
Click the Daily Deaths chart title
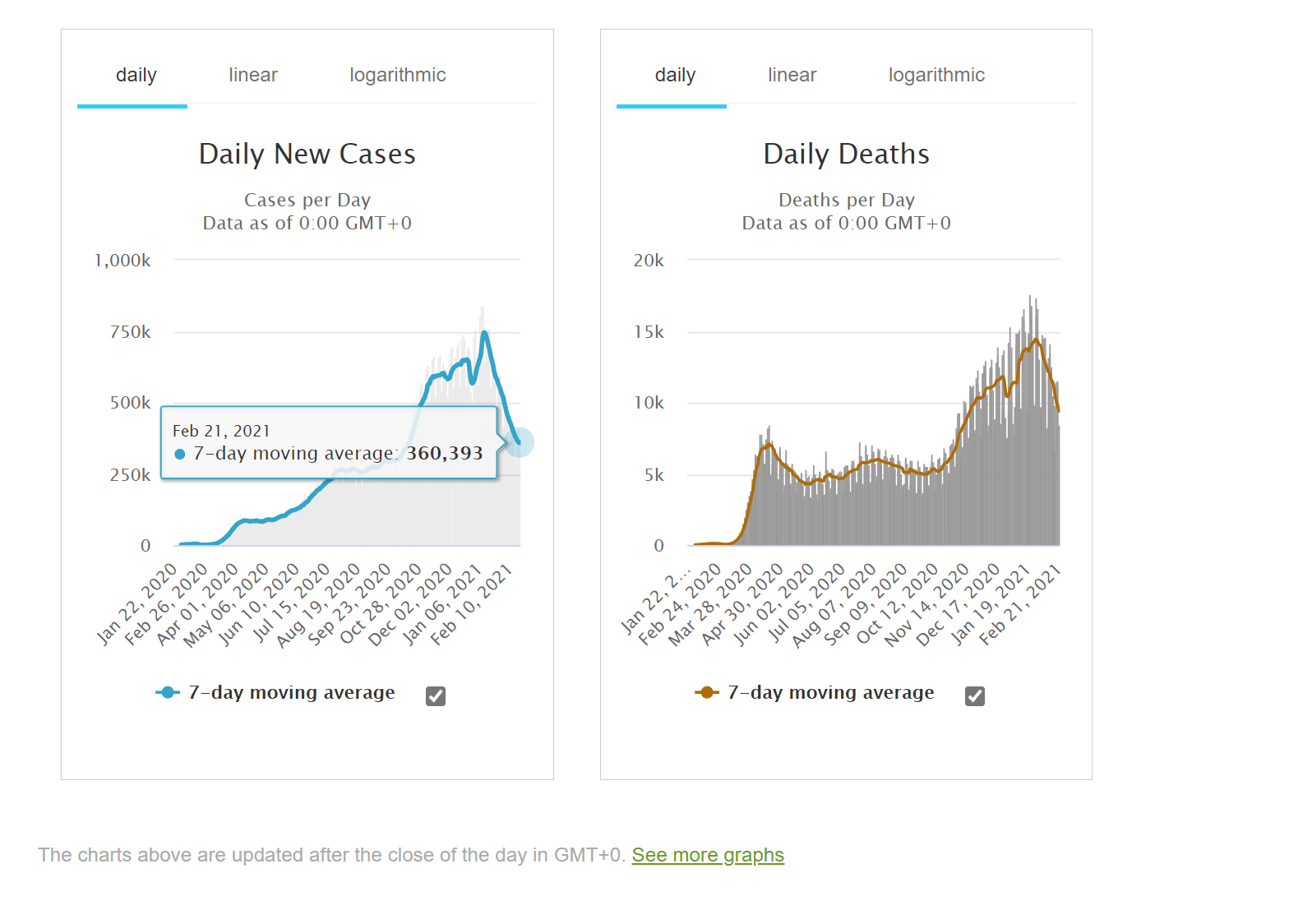pos(846,155)
